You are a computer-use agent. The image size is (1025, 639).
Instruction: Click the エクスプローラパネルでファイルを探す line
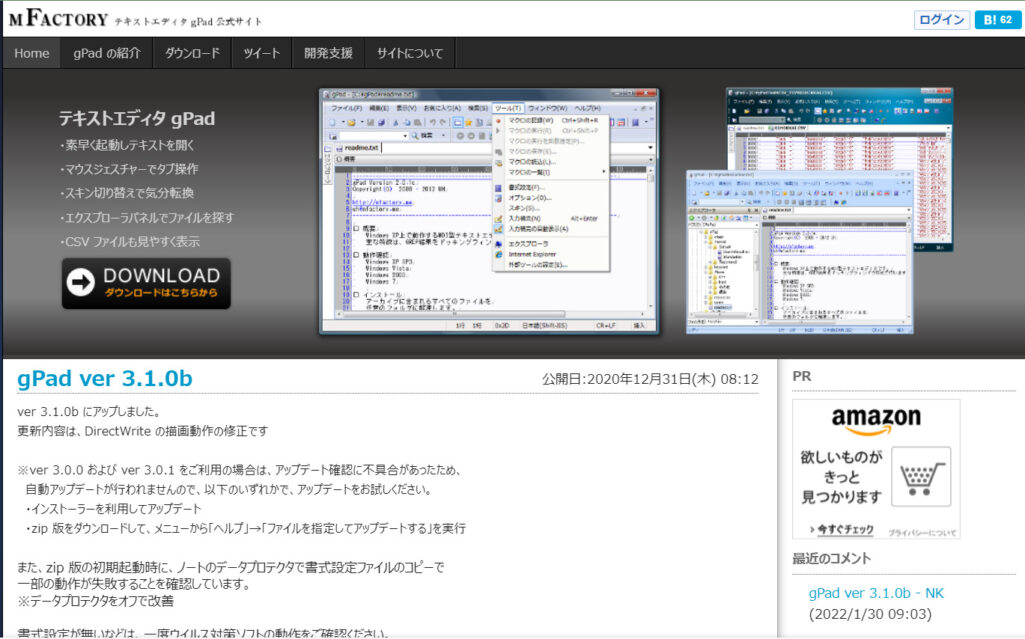tap(146, 218)
